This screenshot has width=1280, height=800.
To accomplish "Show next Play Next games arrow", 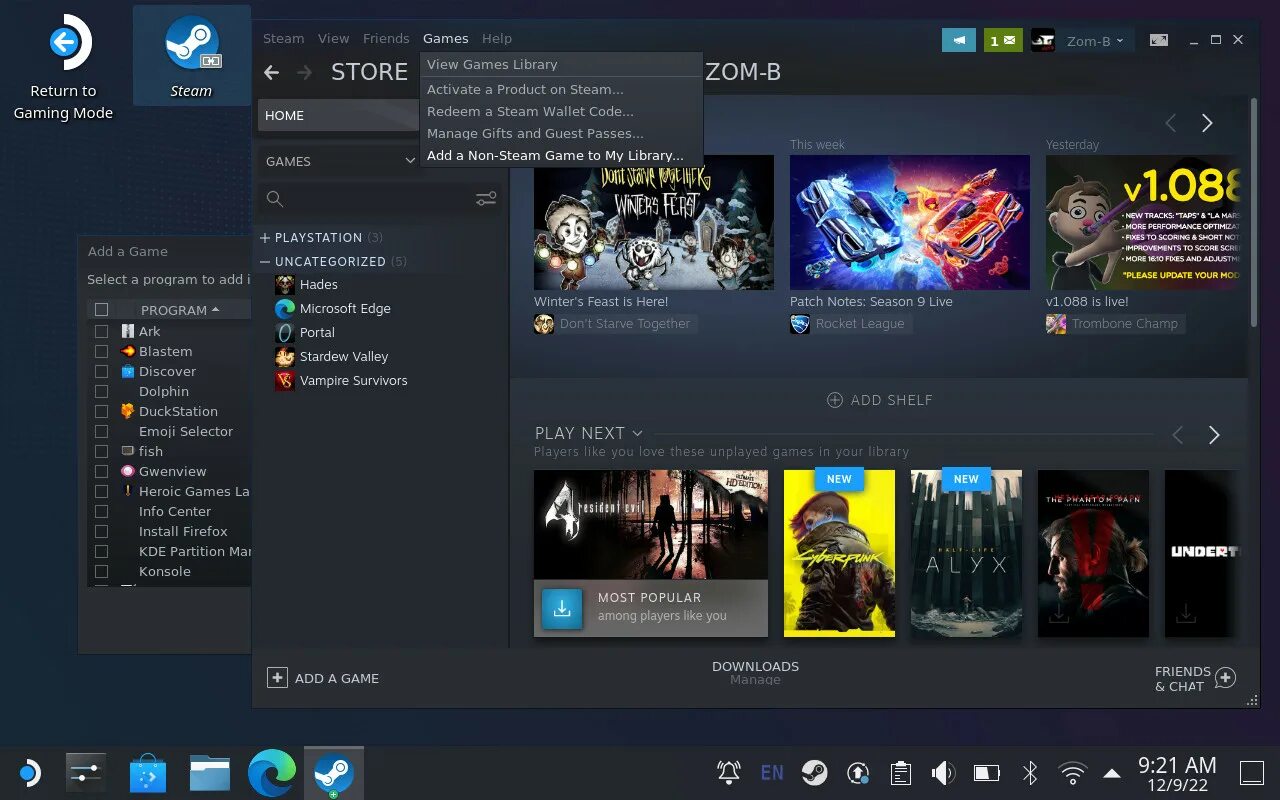I will [x=1214, y=435].
